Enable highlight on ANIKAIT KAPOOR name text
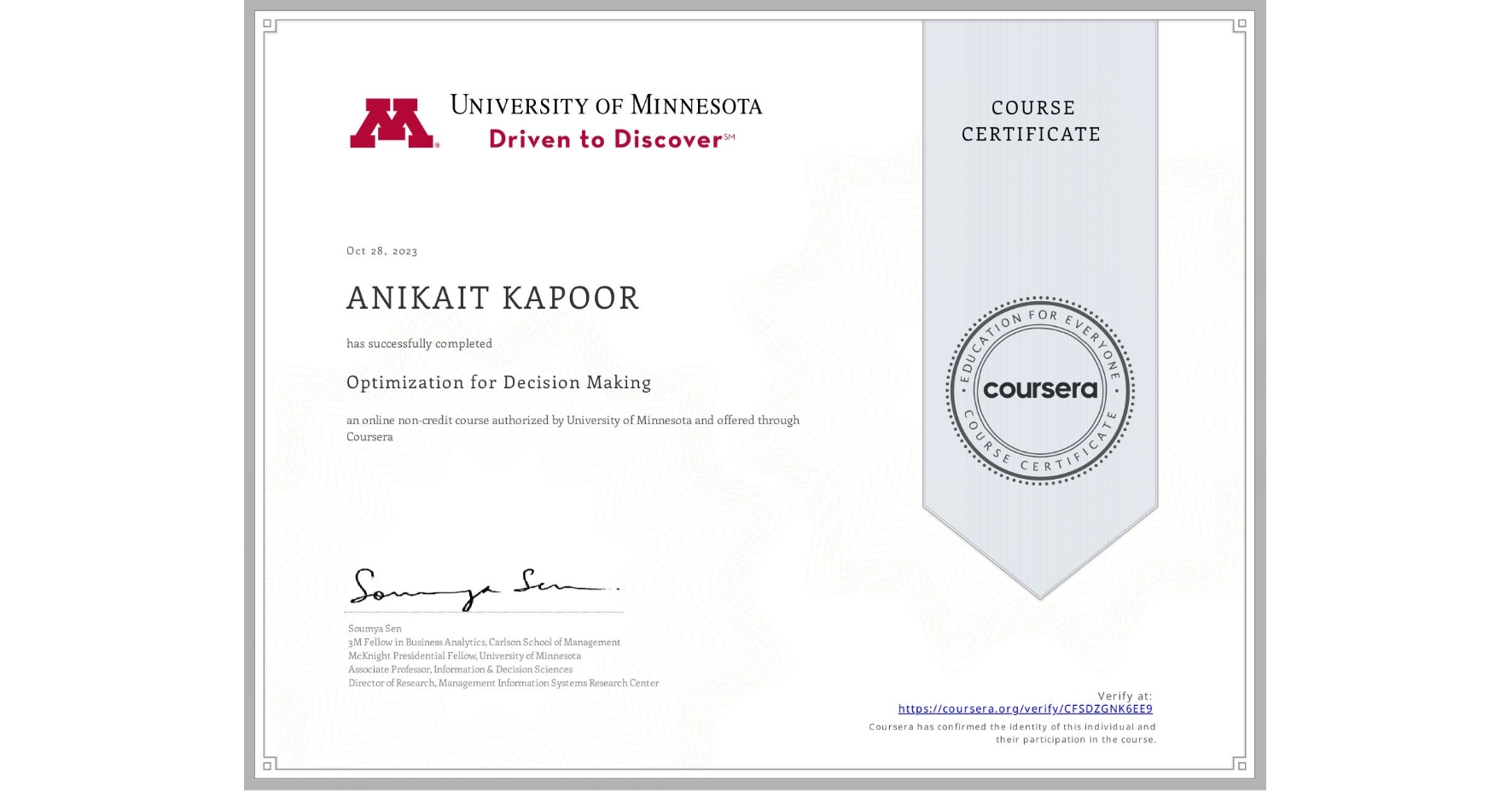This screenshot has height=792, width=1512. (492, 298)
